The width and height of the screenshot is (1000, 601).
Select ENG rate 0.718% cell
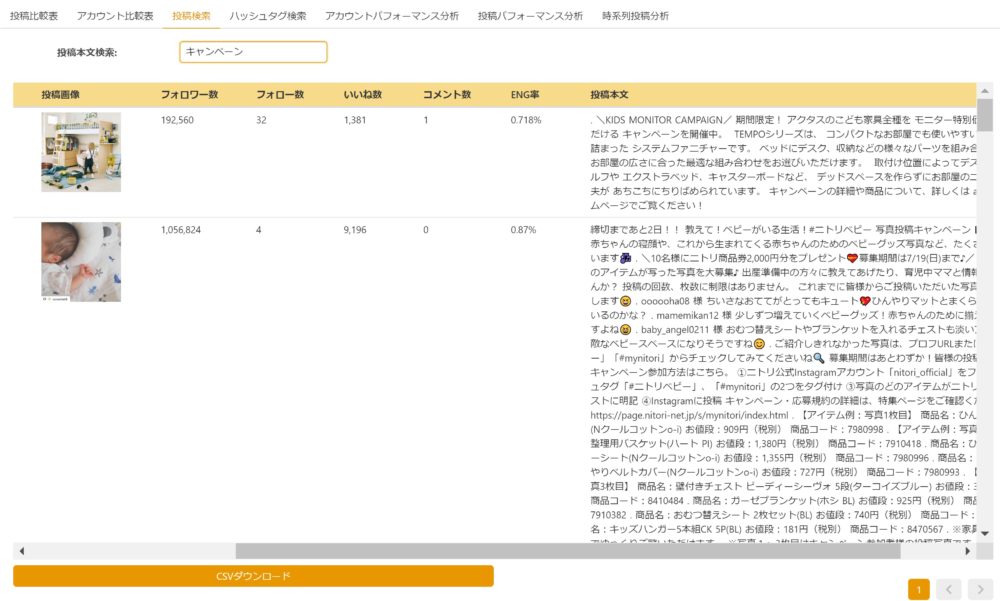pos(526,120)
